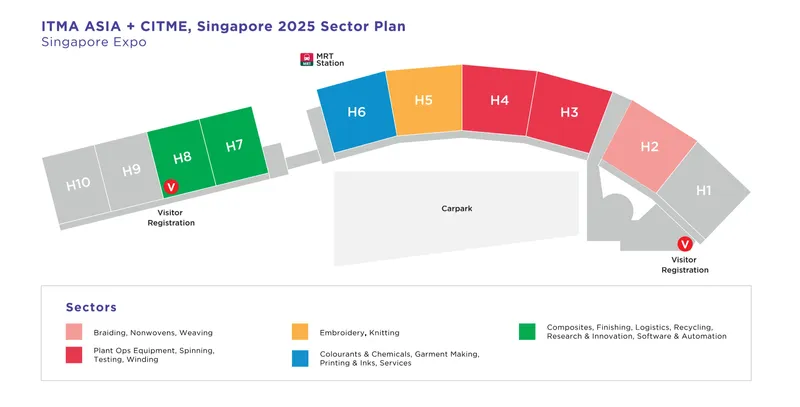Image resolution: width=800 pixels, height=407 pixels.
Task: Select the orange hall H5
Action: 423,100
